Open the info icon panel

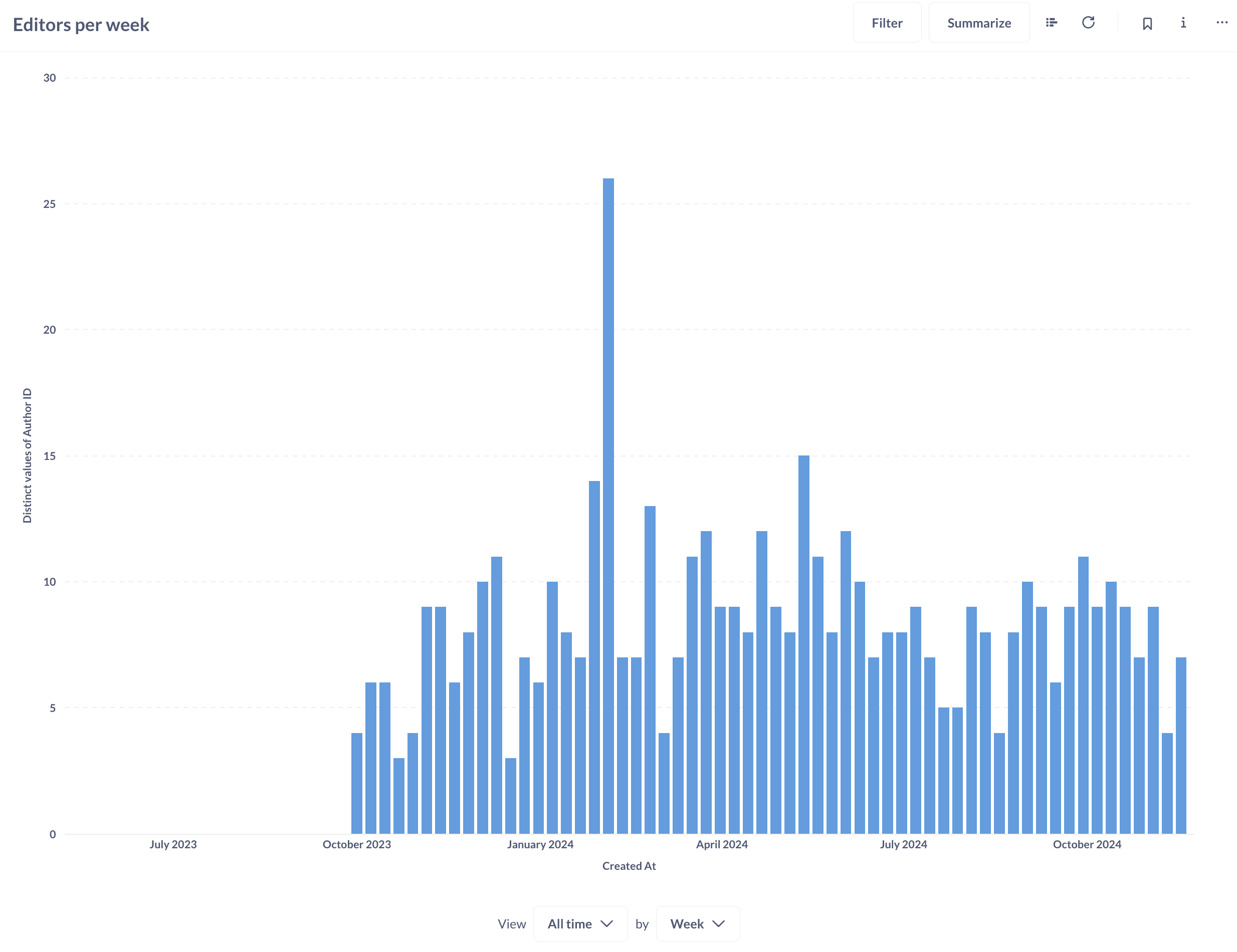tap(1183, 23)
